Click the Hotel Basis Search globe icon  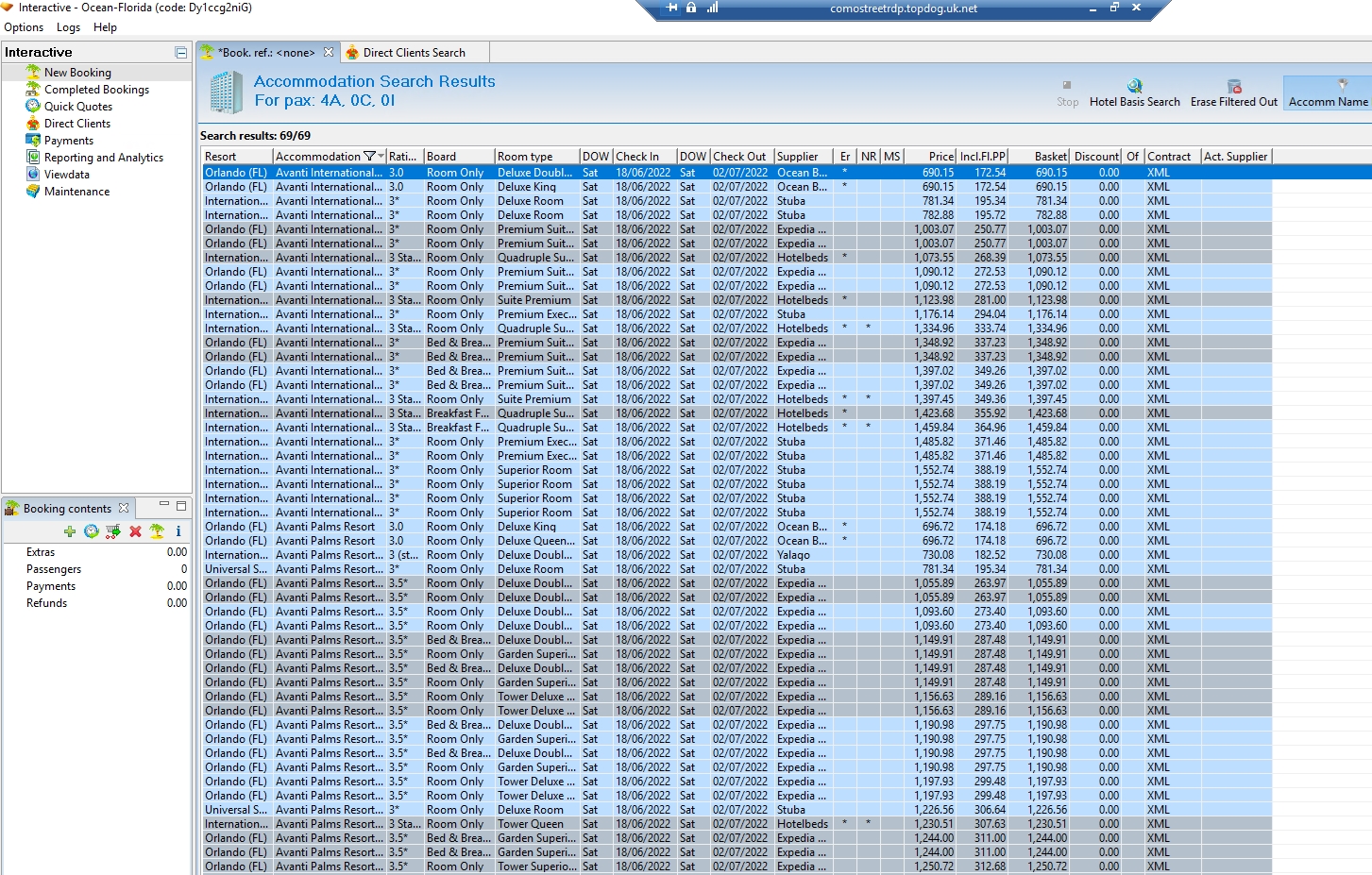click(x=1134, y=86)
